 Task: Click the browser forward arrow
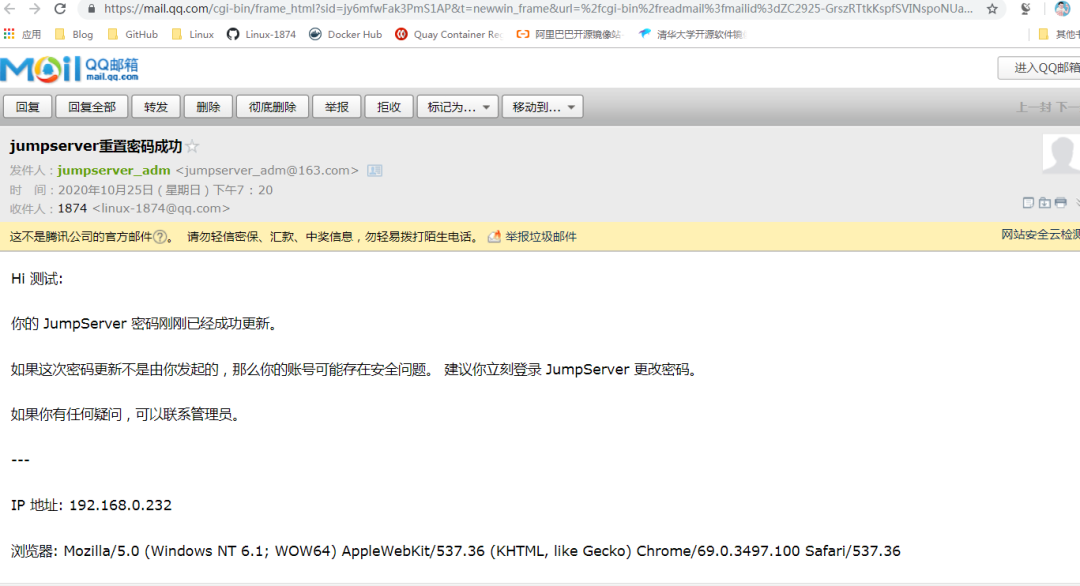point(34,9)
